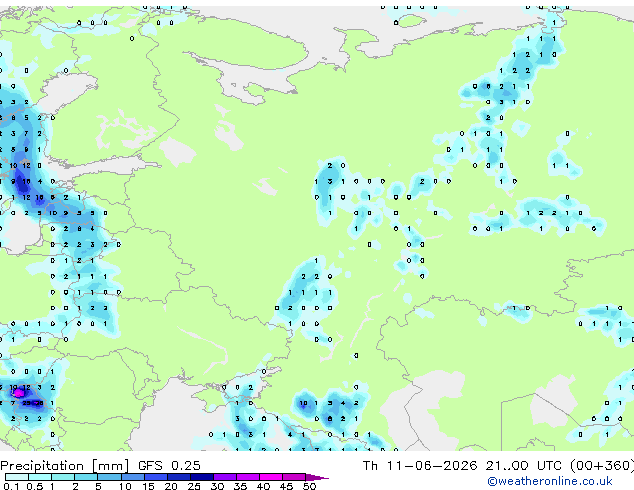Screen dimensions: 634x490
Task: Open the weatheronline.co.uk copyright link
Action: click(x=550, y=481)
